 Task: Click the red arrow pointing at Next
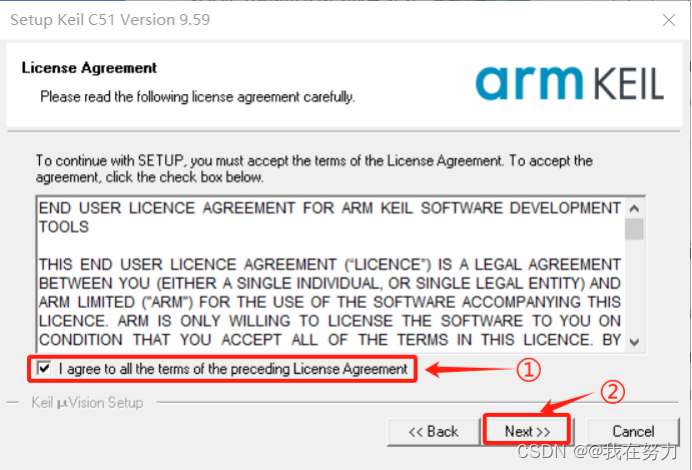point(567,403)
